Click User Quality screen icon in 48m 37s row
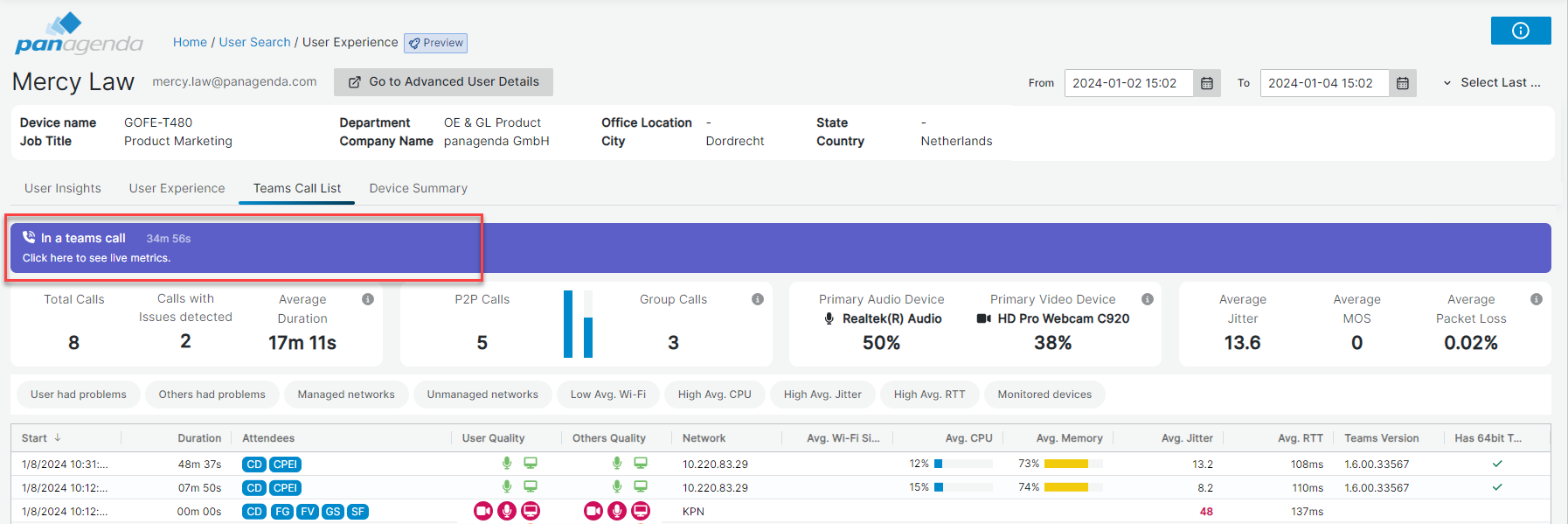The width and height of the screenshot is (1568, 524). click(531, 463)
